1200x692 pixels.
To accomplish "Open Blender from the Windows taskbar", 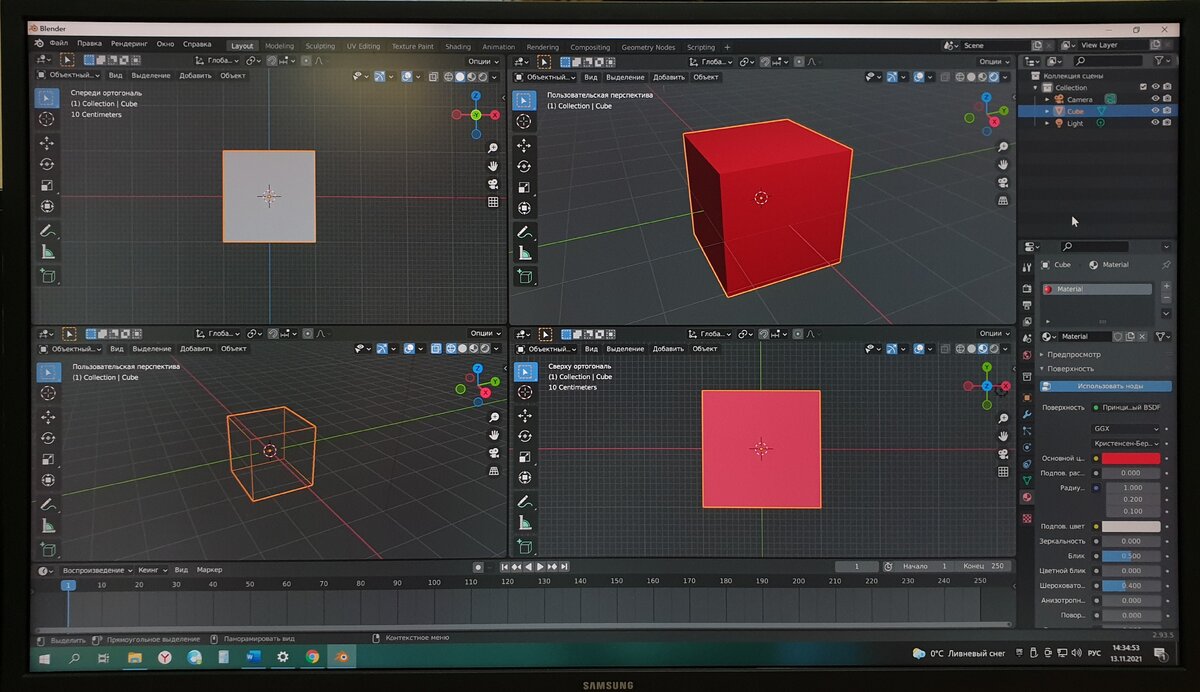I will tap(342, 657).
